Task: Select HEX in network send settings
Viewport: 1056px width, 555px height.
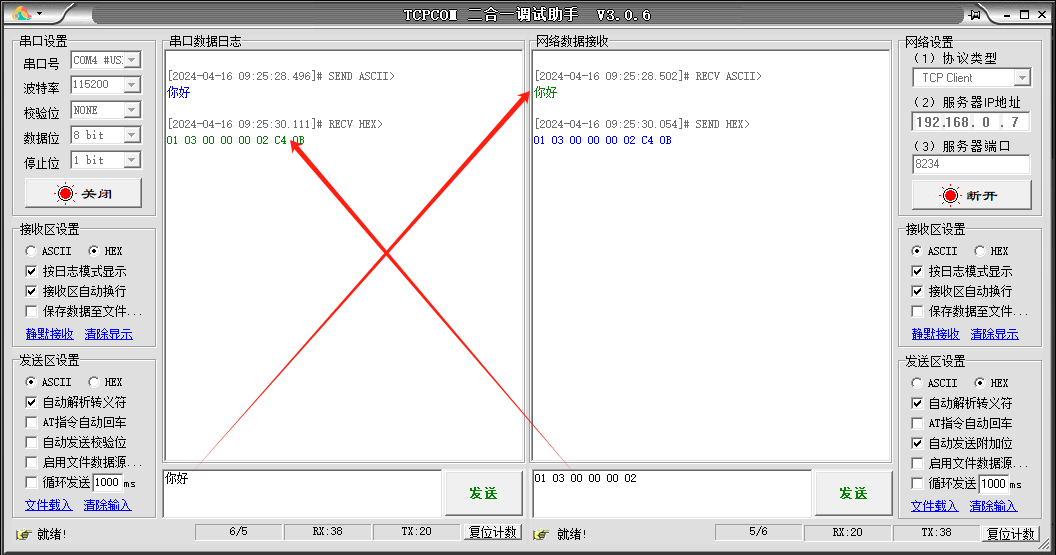Action: 980,383
